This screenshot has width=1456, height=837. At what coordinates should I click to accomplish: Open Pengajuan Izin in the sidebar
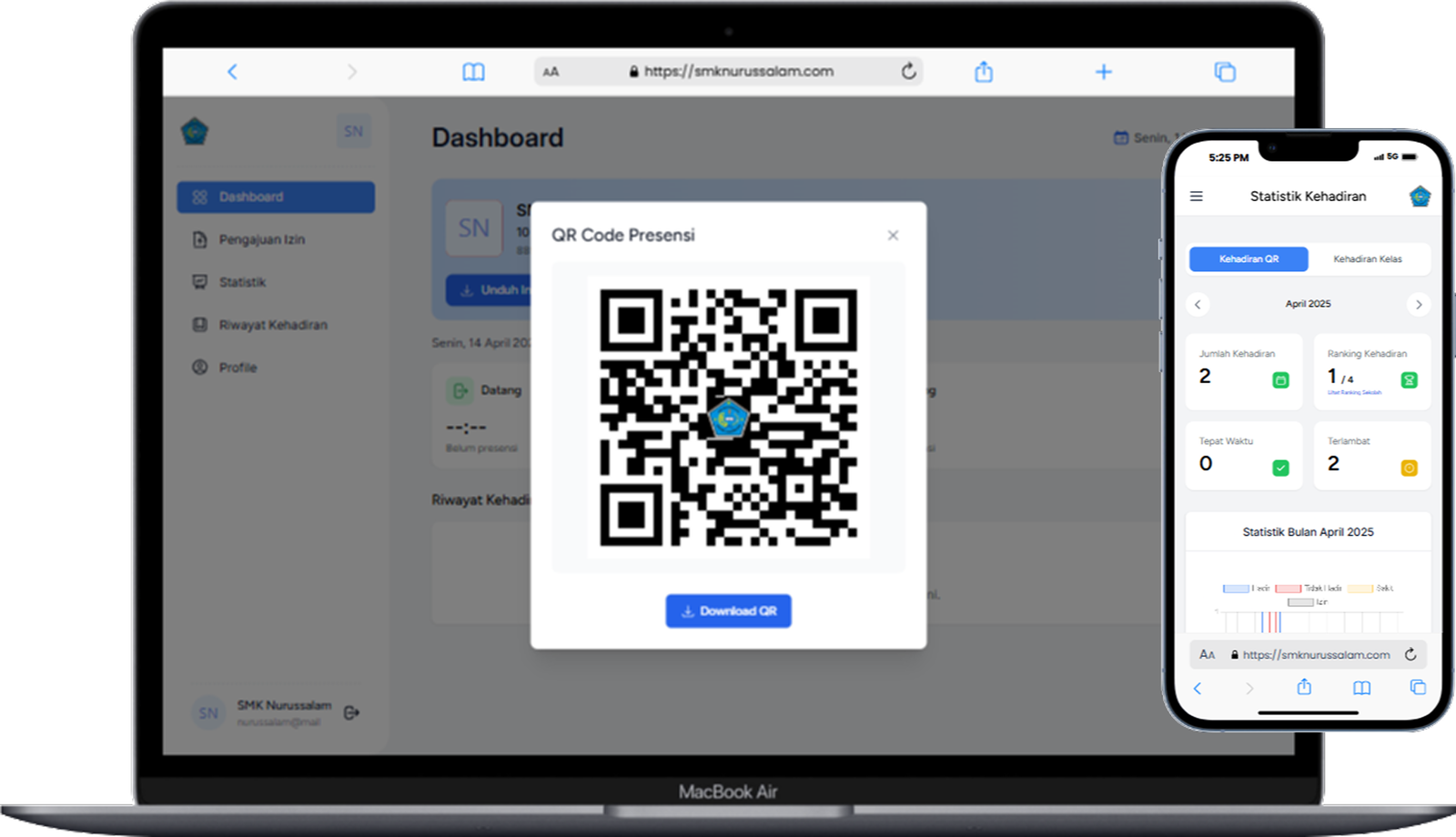[x=262, y=239]
